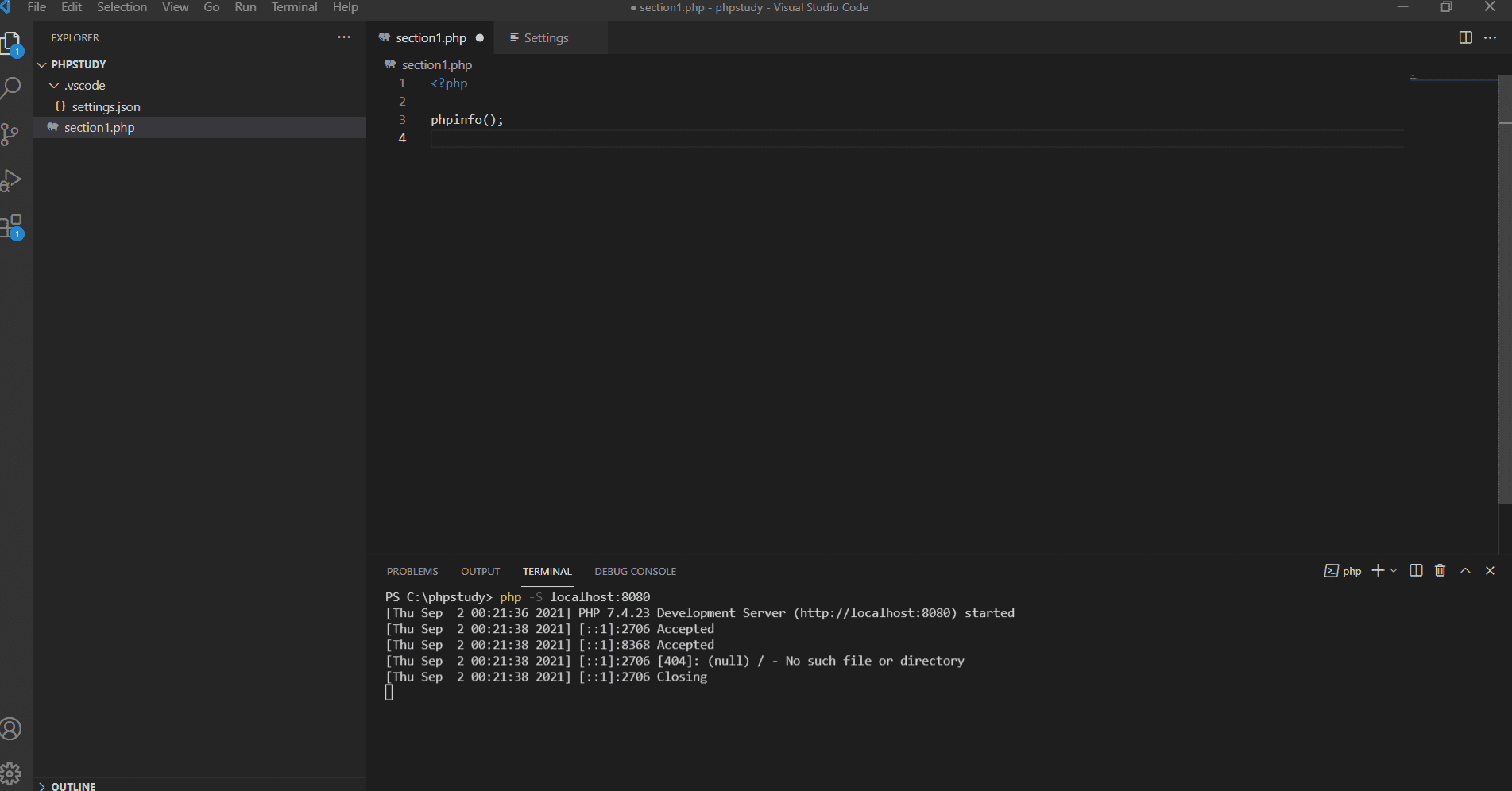Open the Terminal menu
The width and height of the screenshot is (1512, 791).
[294, 7]
